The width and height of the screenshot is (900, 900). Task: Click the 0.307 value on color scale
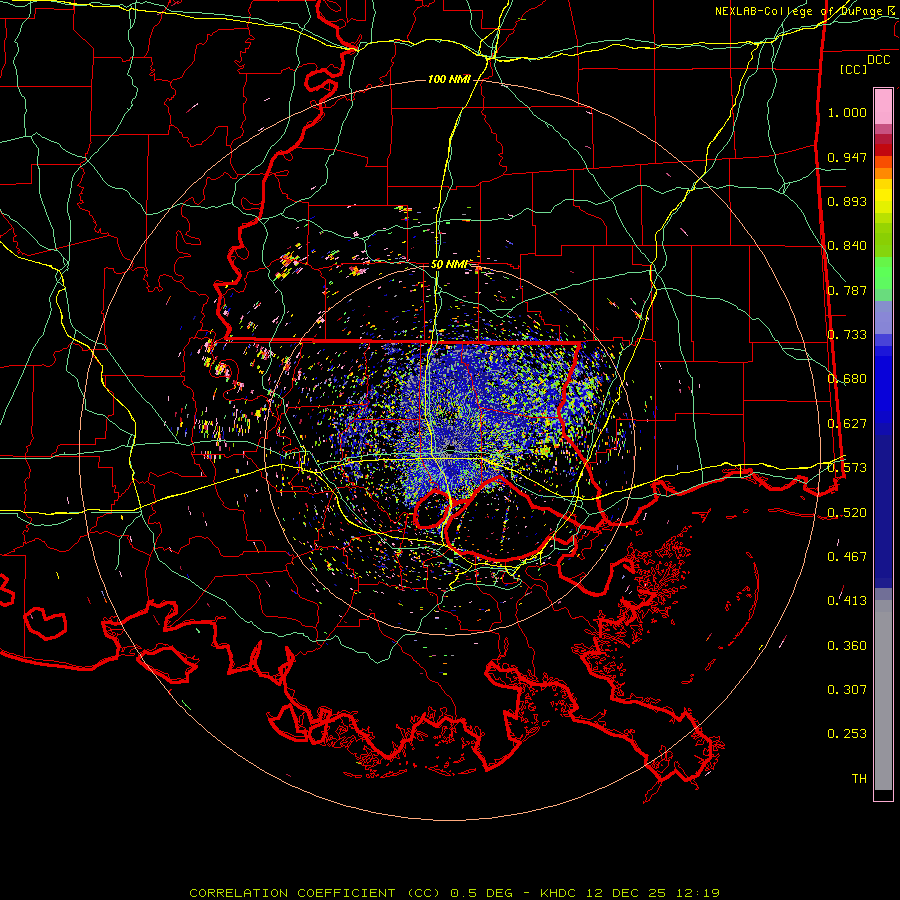pyautogui.click(x=847, y=690)
